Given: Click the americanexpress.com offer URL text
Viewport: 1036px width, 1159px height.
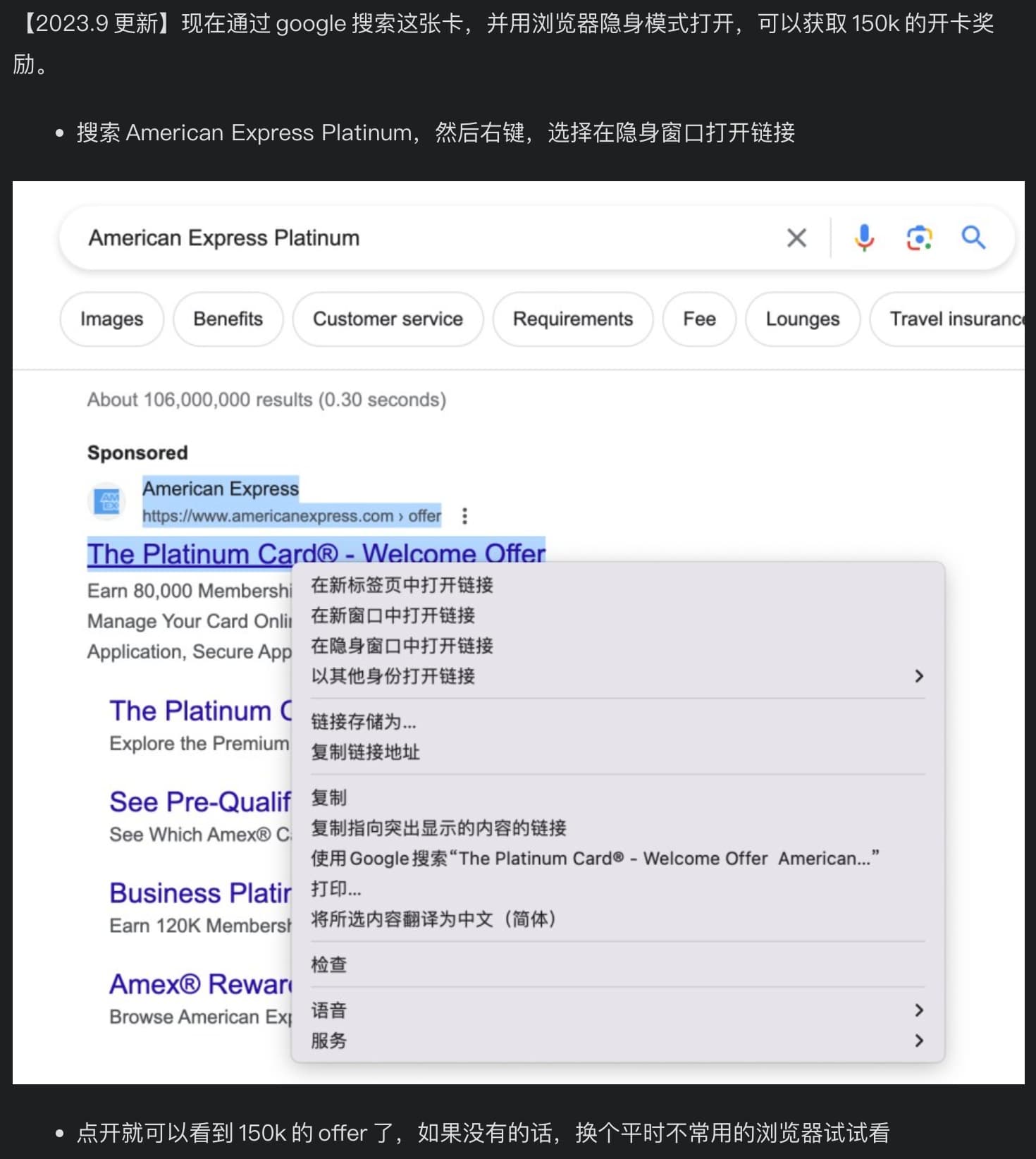Looking at the screenshot, I should point(292,516).
